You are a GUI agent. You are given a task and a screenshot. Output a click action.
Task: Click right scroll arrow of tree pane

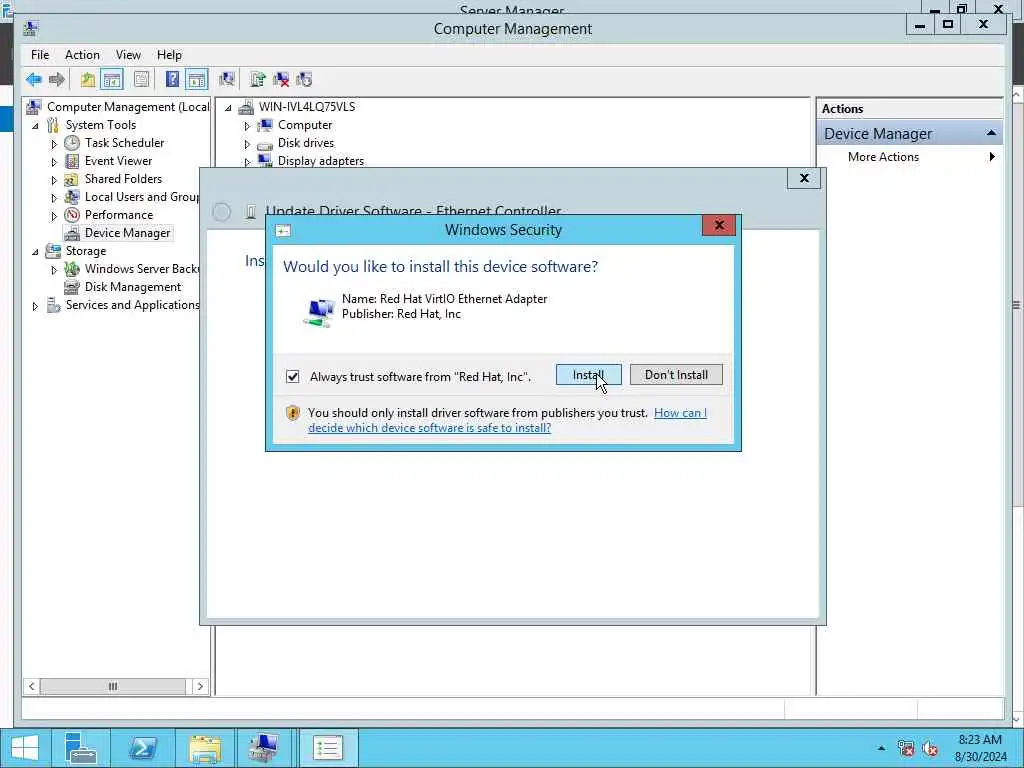tap(200, 686)
